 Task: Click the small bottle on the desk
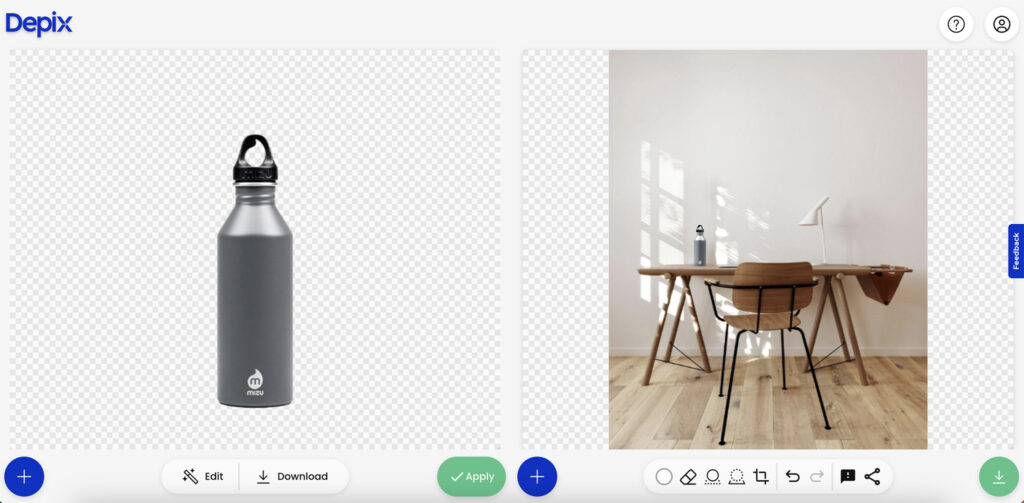click(700, 246)
